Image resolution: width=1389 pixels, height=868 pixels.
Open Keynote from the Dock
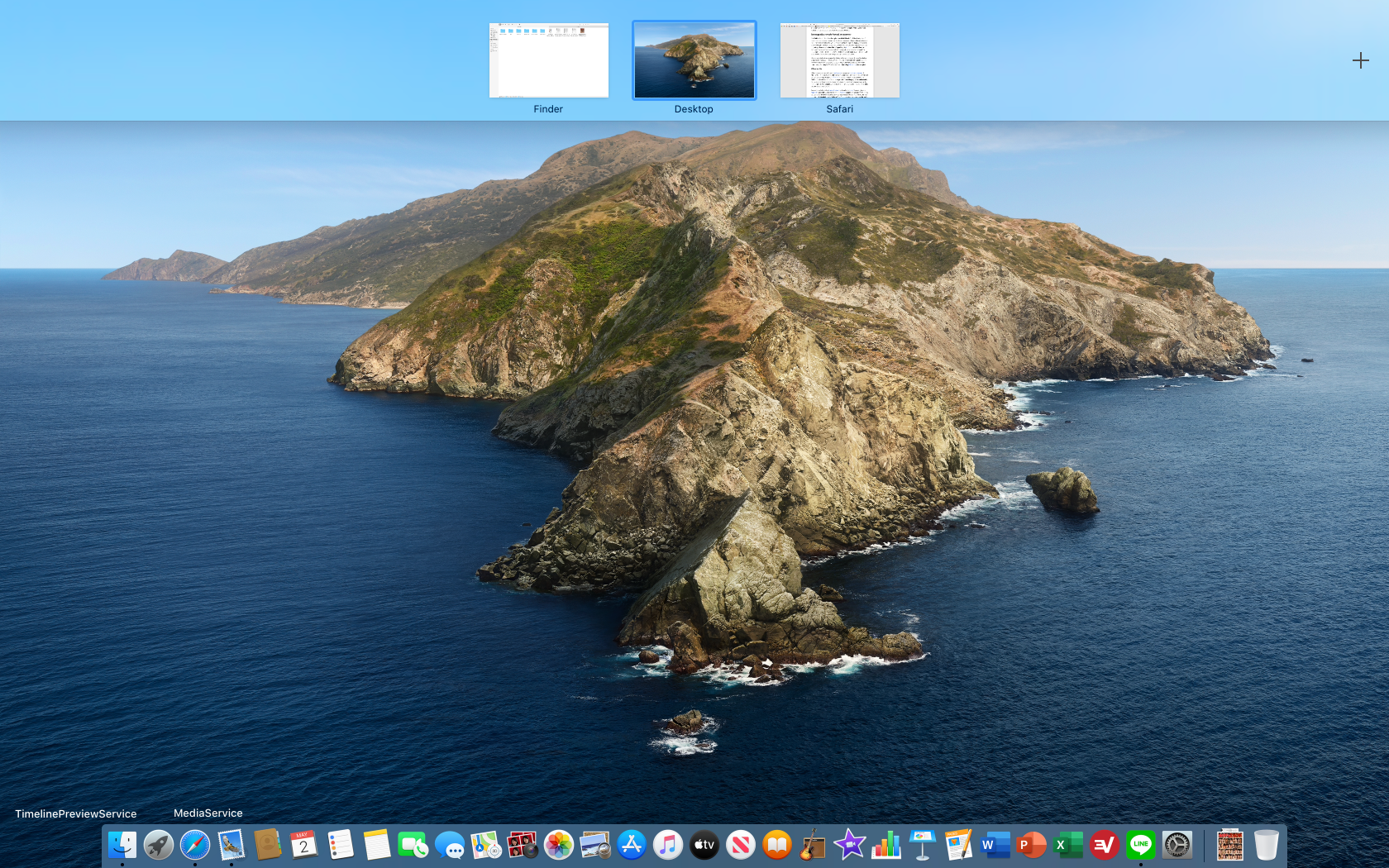[922, 845]
